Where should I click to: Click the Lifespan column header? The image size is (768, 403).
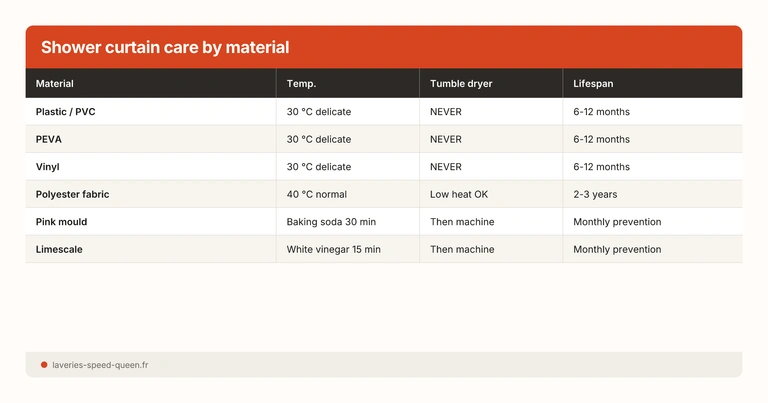[594, 84]
